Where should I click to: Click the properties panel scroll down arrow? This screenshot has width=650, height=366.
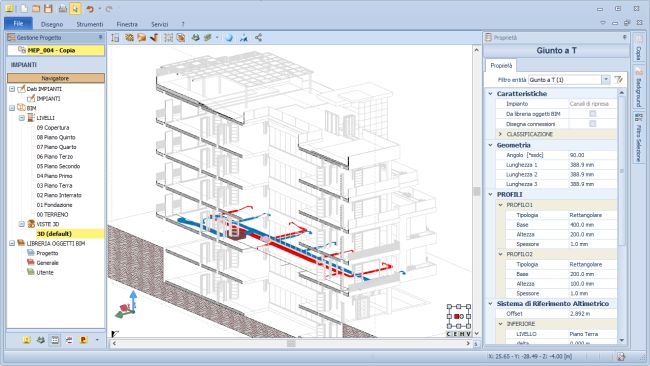pyautogui.click(x=621, y=340)
